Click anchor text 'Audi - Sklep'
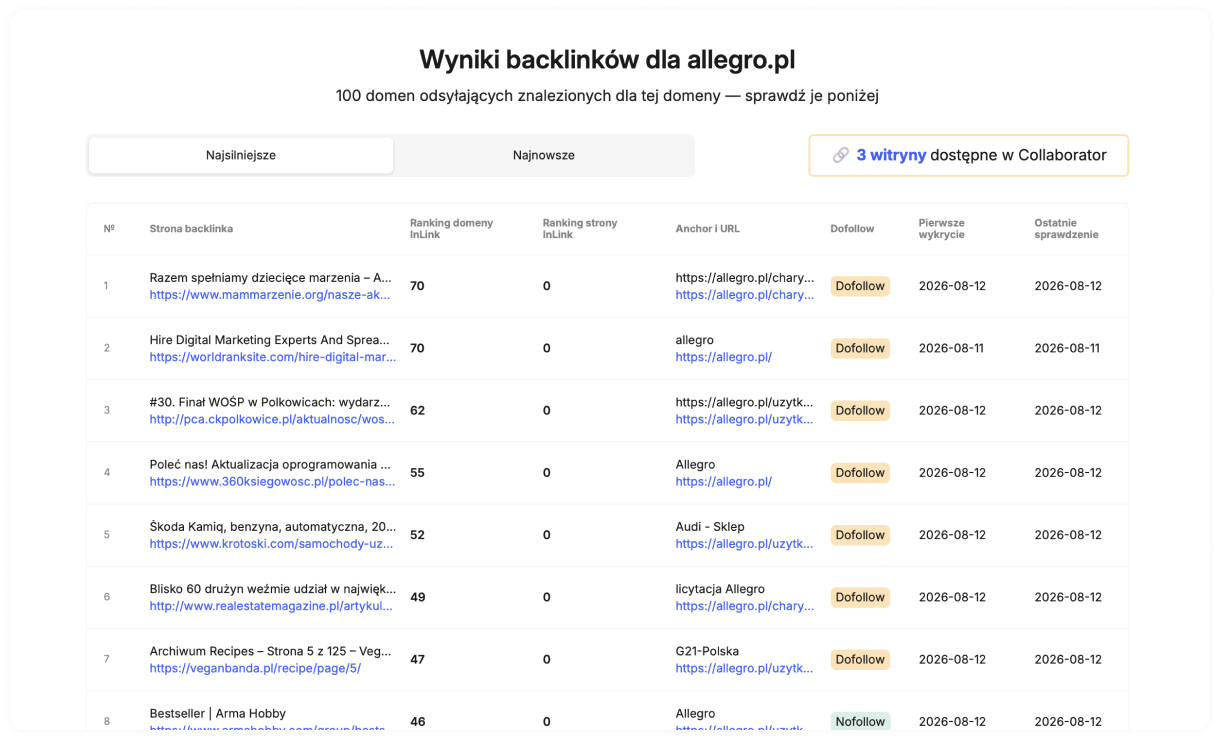The height and width of the screenshot is (740, 1220). click(x=710, y=526)
